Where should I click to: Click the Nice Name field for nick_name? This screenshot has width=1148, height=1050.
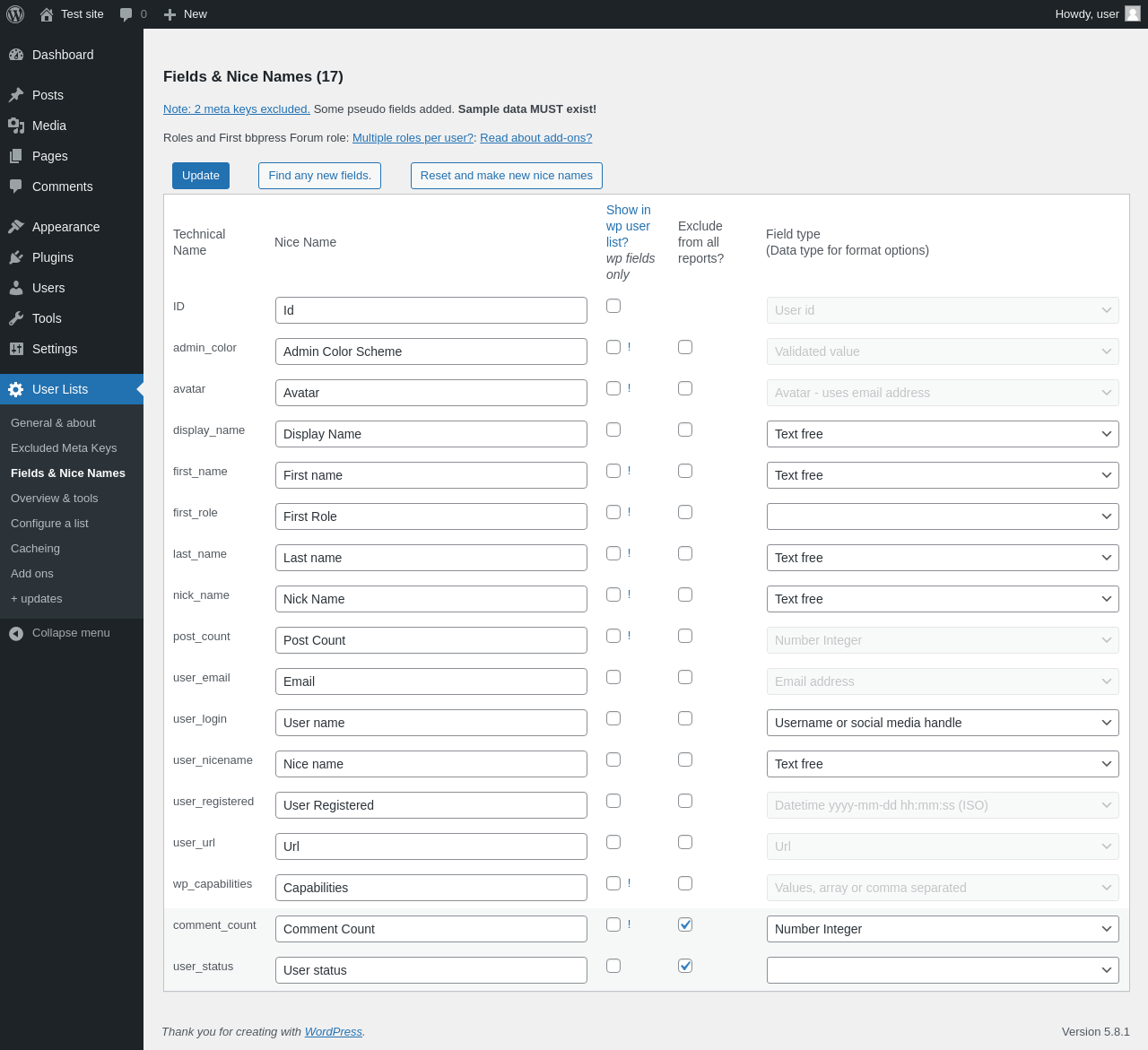tap(430, 599)
